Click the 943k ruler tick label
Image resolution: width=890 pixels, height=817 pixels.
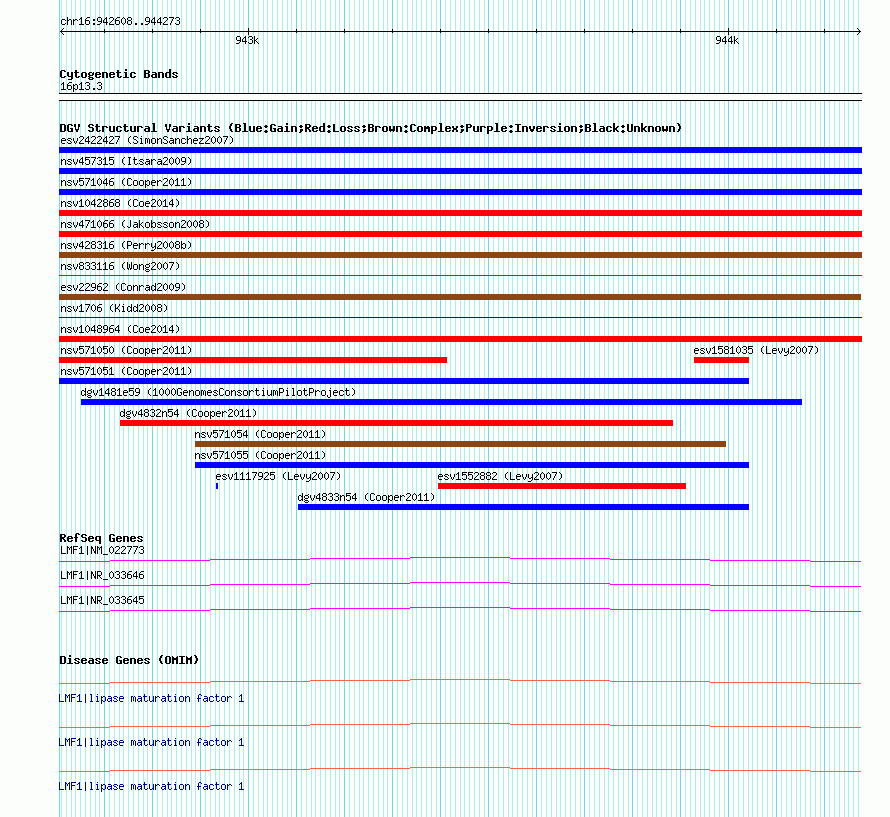coord(247,40)
